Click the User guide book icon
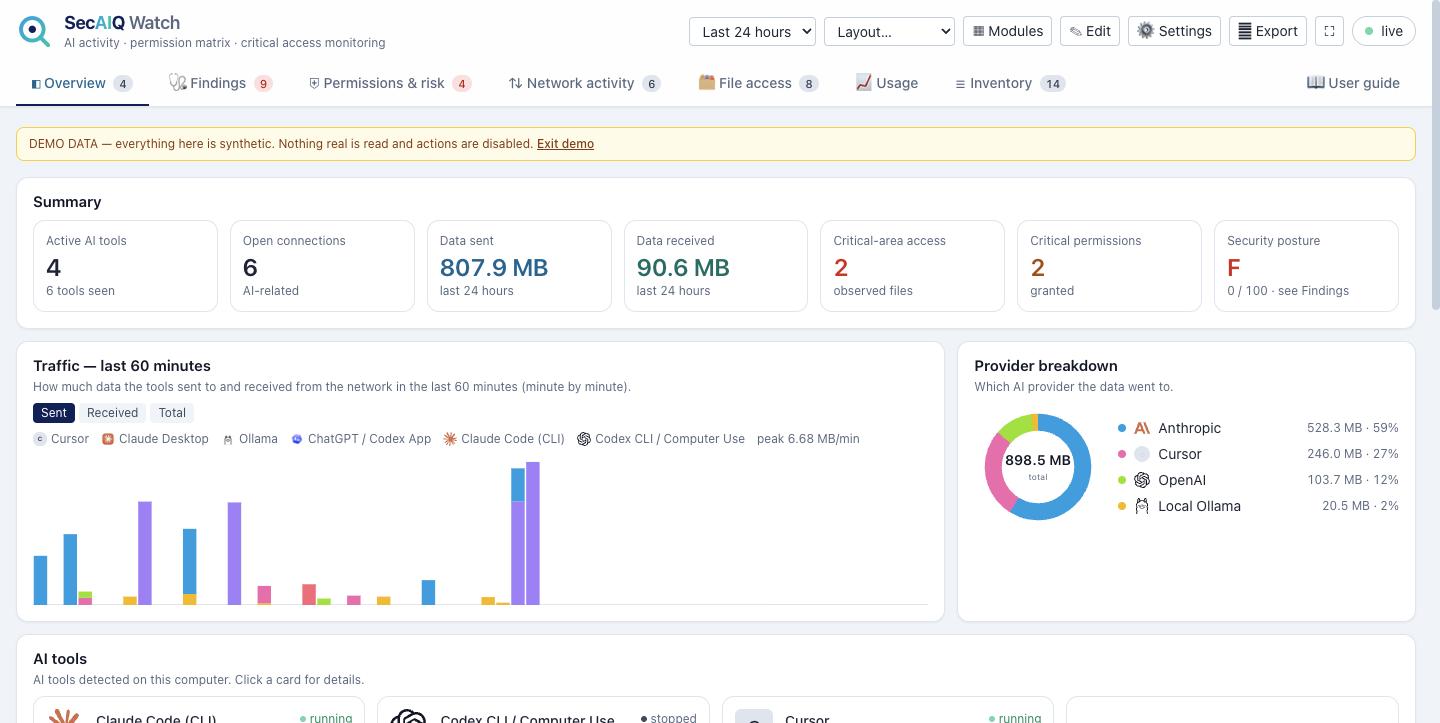Image resolution: width=1440 pixels, height=723 pixels. click(1315, 82)
